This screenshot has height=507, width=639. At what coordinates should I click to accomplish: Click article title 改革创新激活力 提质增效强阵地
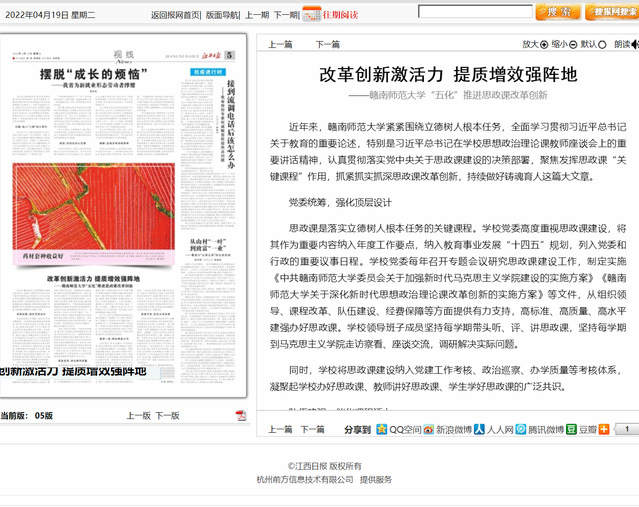pos(448,75)
